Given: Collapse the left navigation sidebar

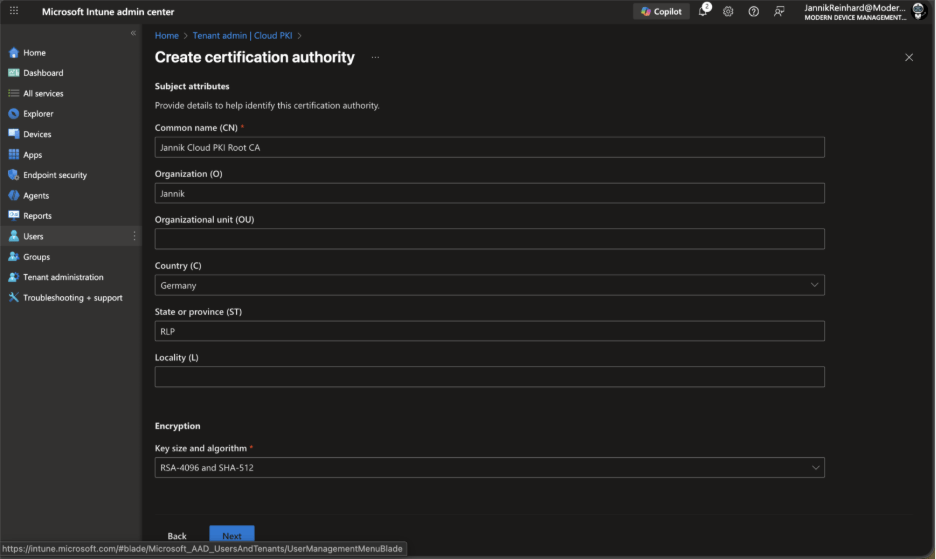Looking at the screenshot, I should (133, 34).
